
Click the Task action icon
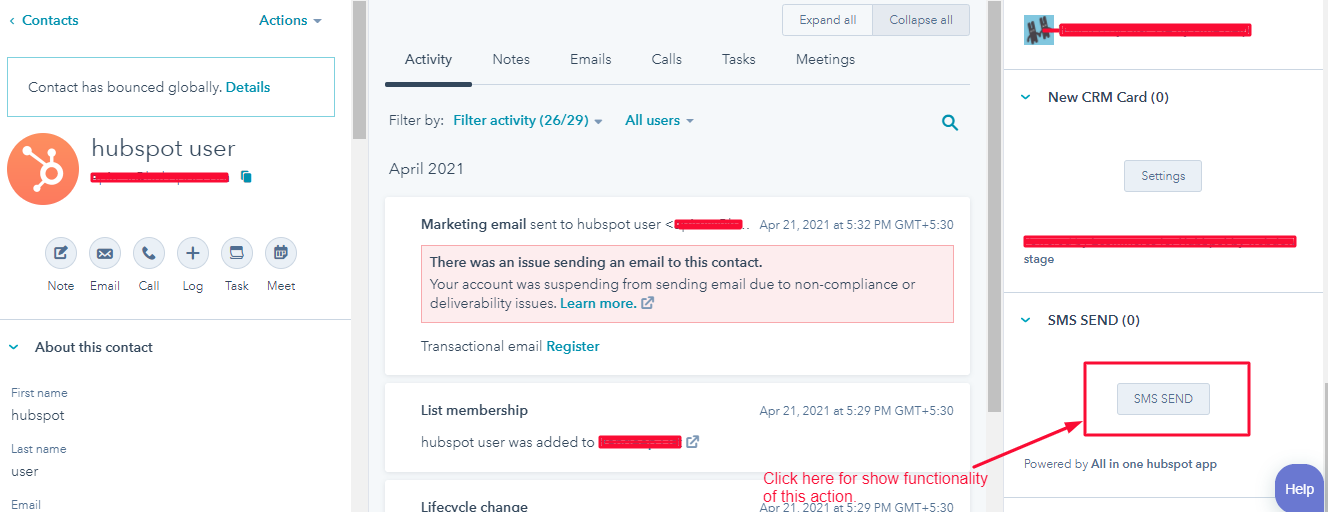(237, 253)
